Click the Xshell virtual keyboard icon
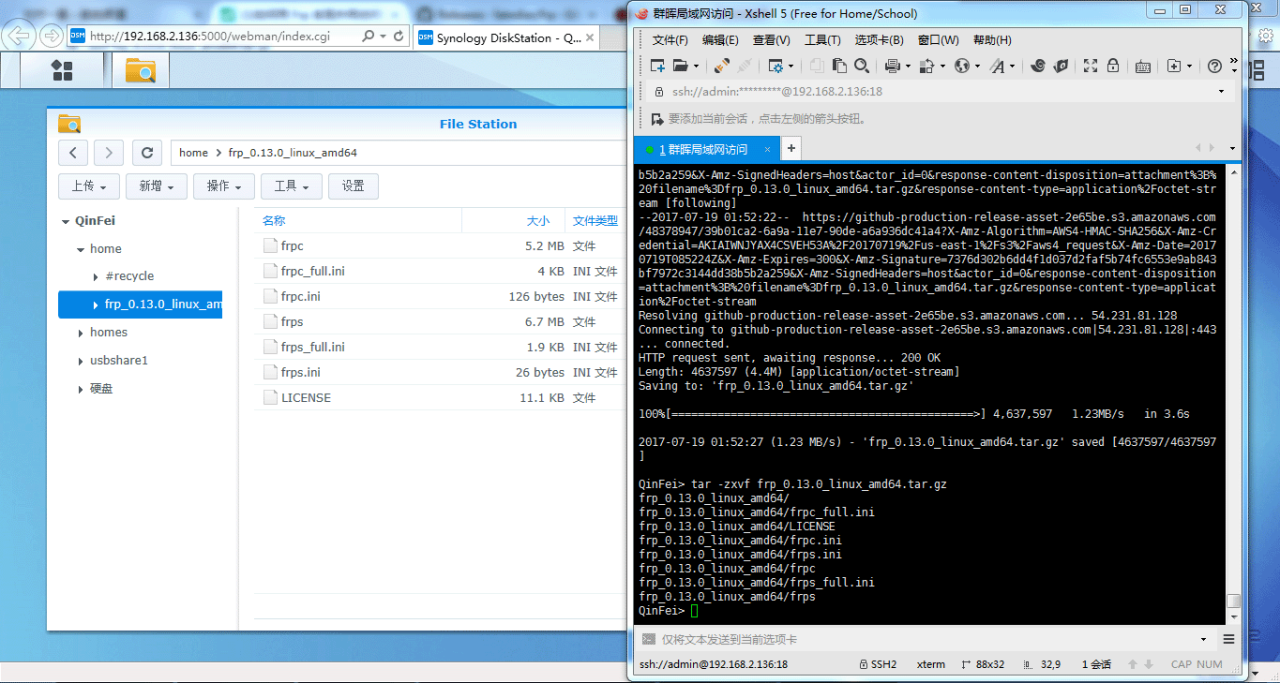Screen dimensions: 1280x683 1143,66
